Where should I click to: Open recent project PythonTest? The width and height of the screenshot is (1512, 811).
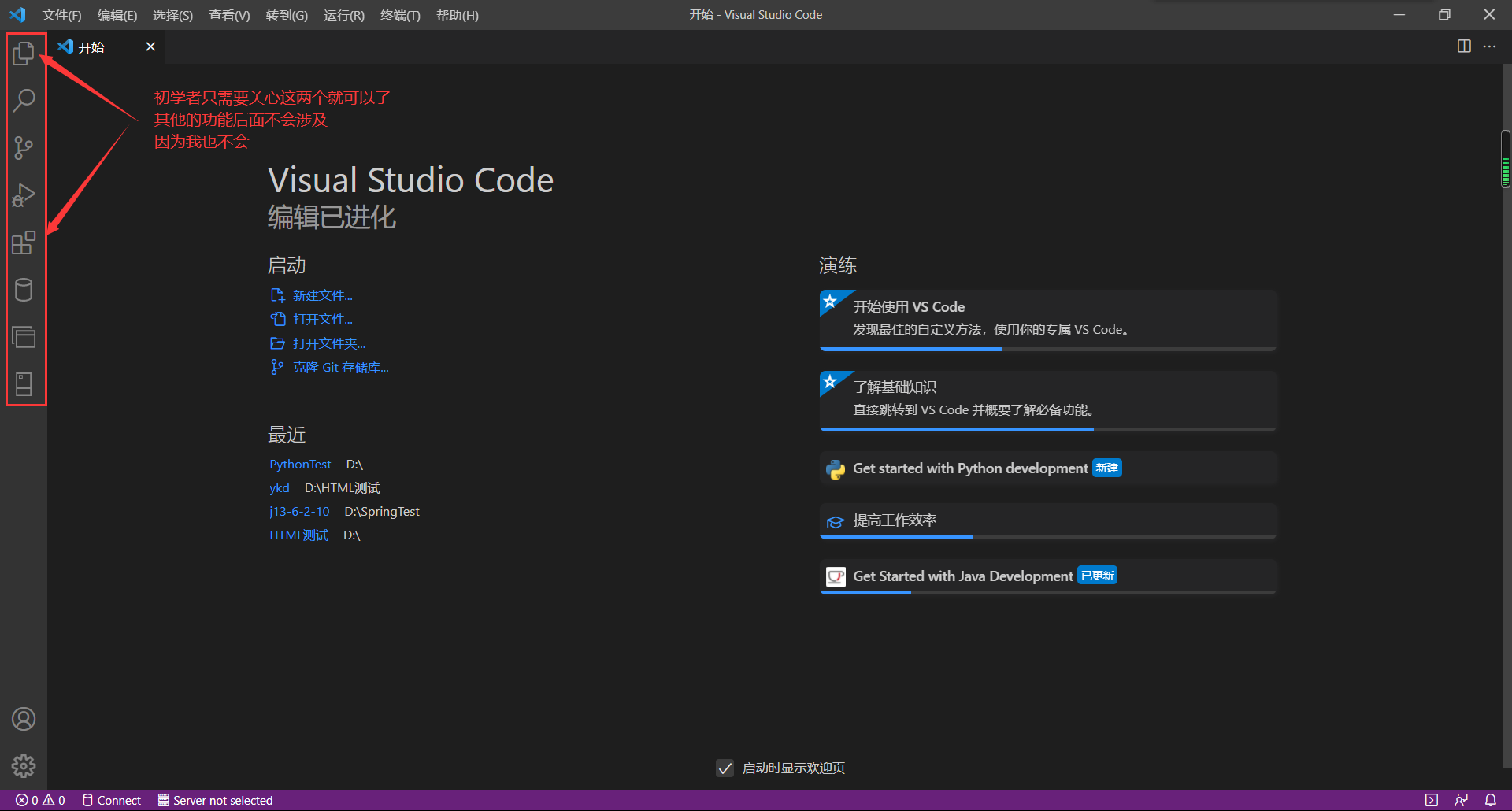point(300,465)
